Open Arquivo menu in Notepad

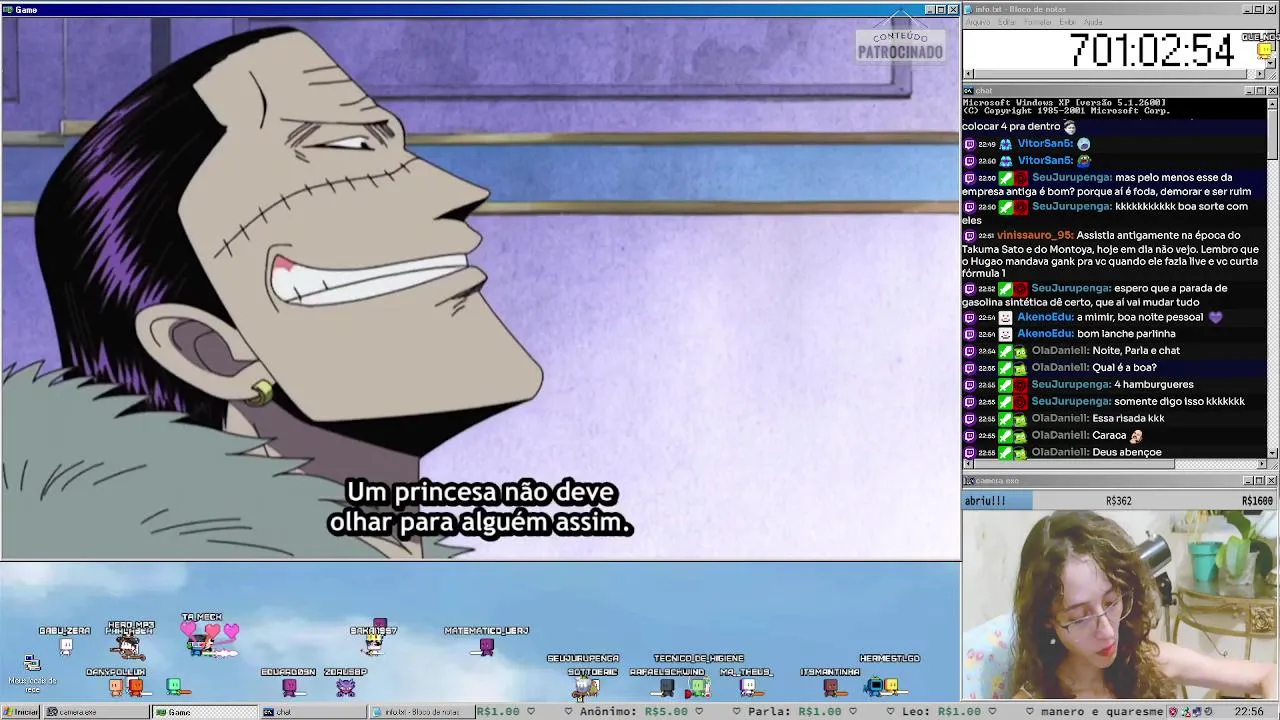tap(977, 22)
